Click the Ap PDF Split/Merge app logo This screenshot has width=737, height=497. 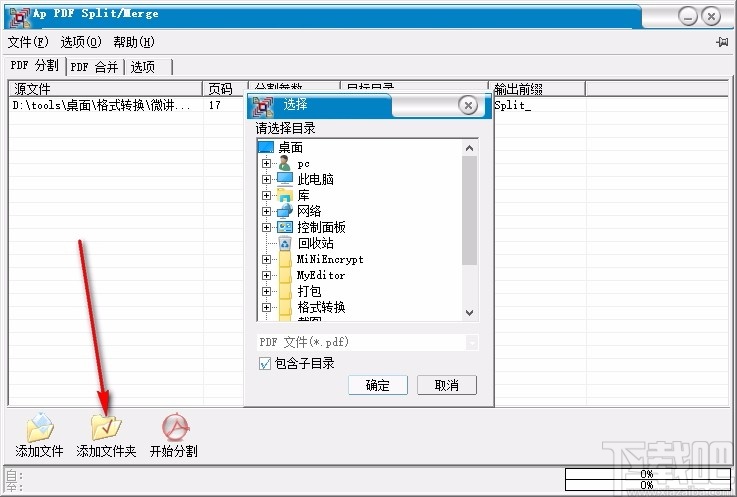[20, 16]
